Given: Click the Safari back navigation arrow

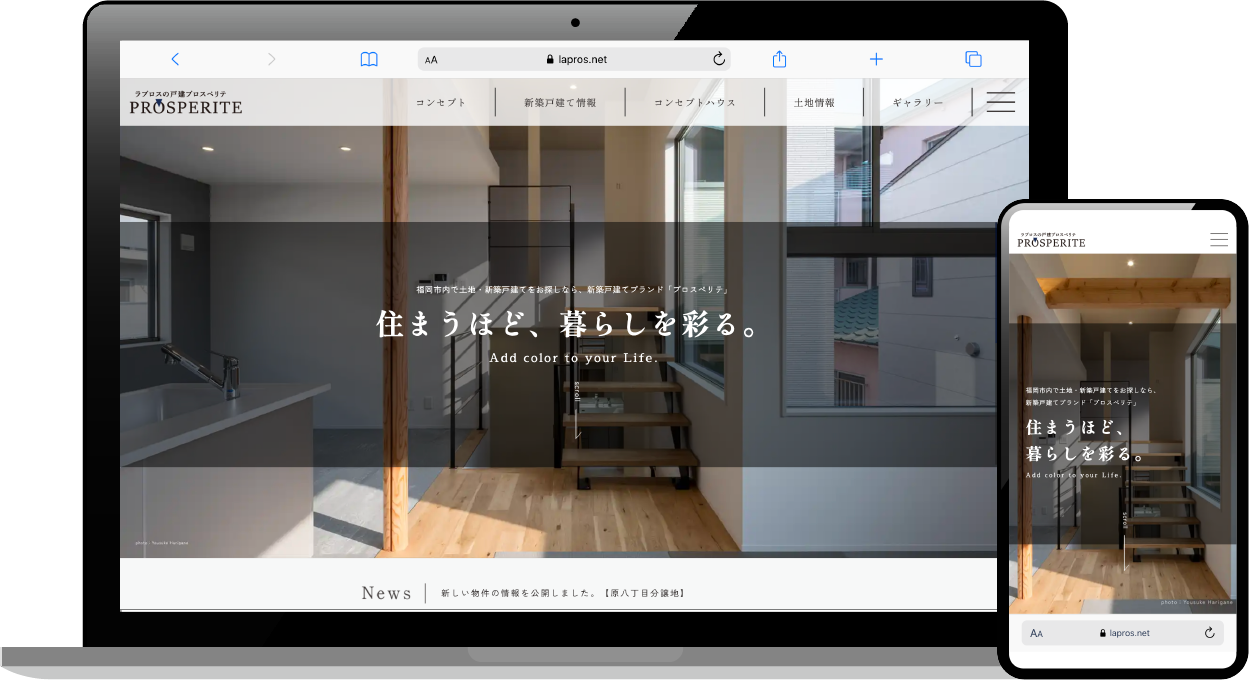Looking at the screenshot, I should point(176,59).
